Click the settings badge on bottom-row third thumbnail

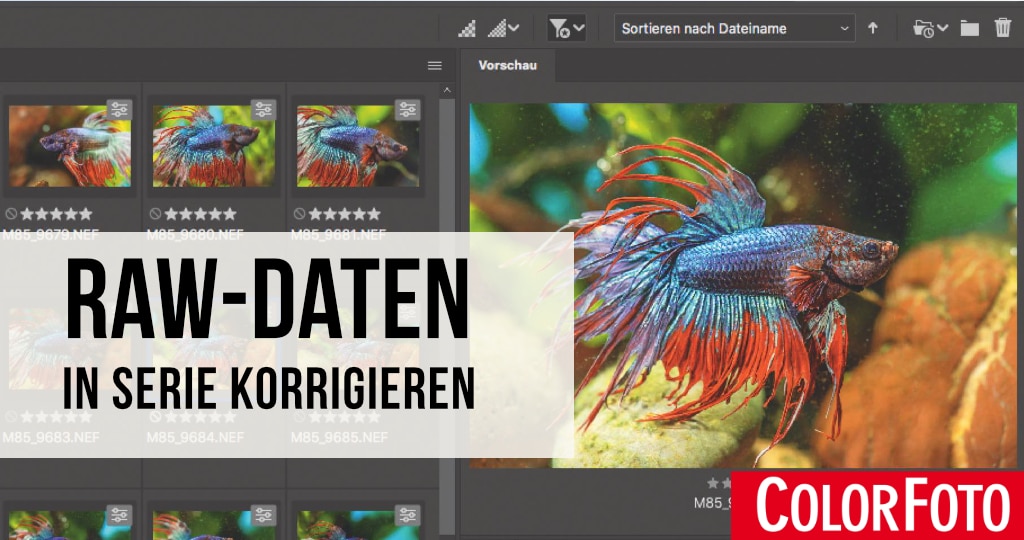[408, 515]
